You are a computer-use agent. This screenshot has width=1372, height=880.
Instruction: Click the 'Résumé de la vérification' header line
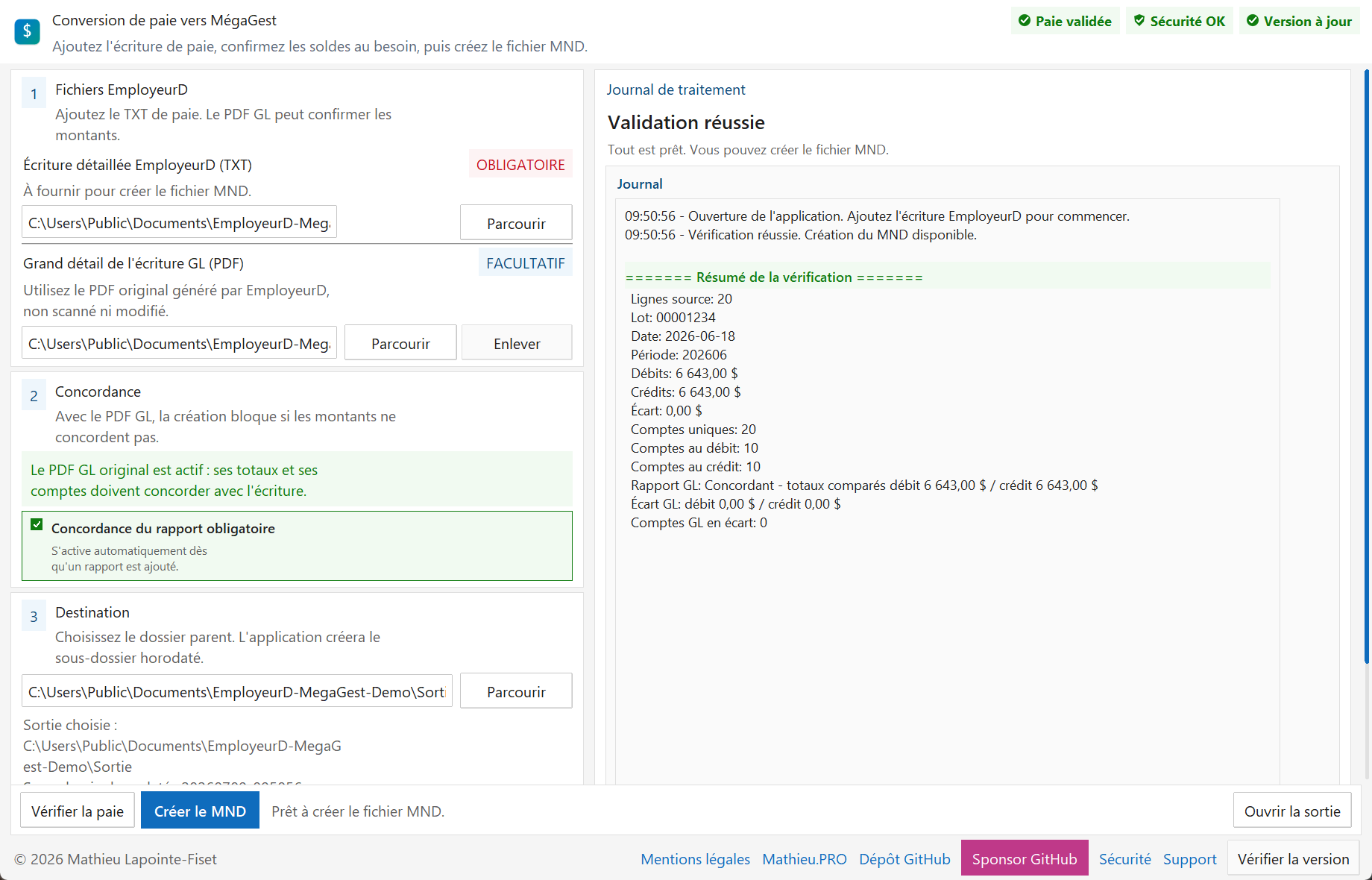[x=774, y=277]
